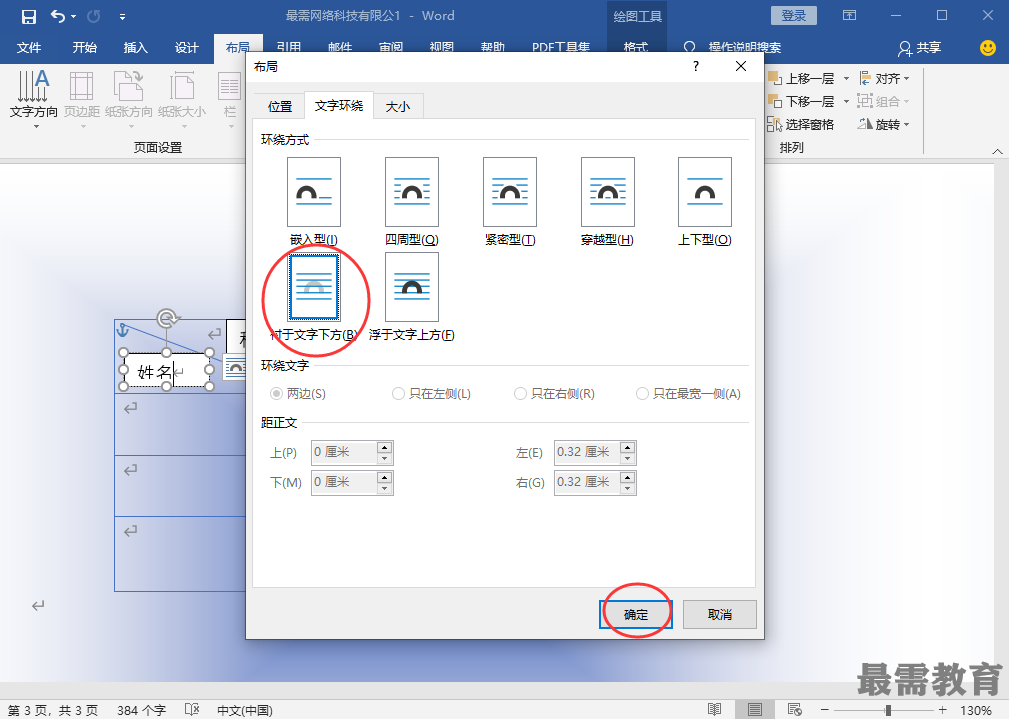
Task: Increase the 上(P) distance spinner
Action: click(x=385, y=447)
